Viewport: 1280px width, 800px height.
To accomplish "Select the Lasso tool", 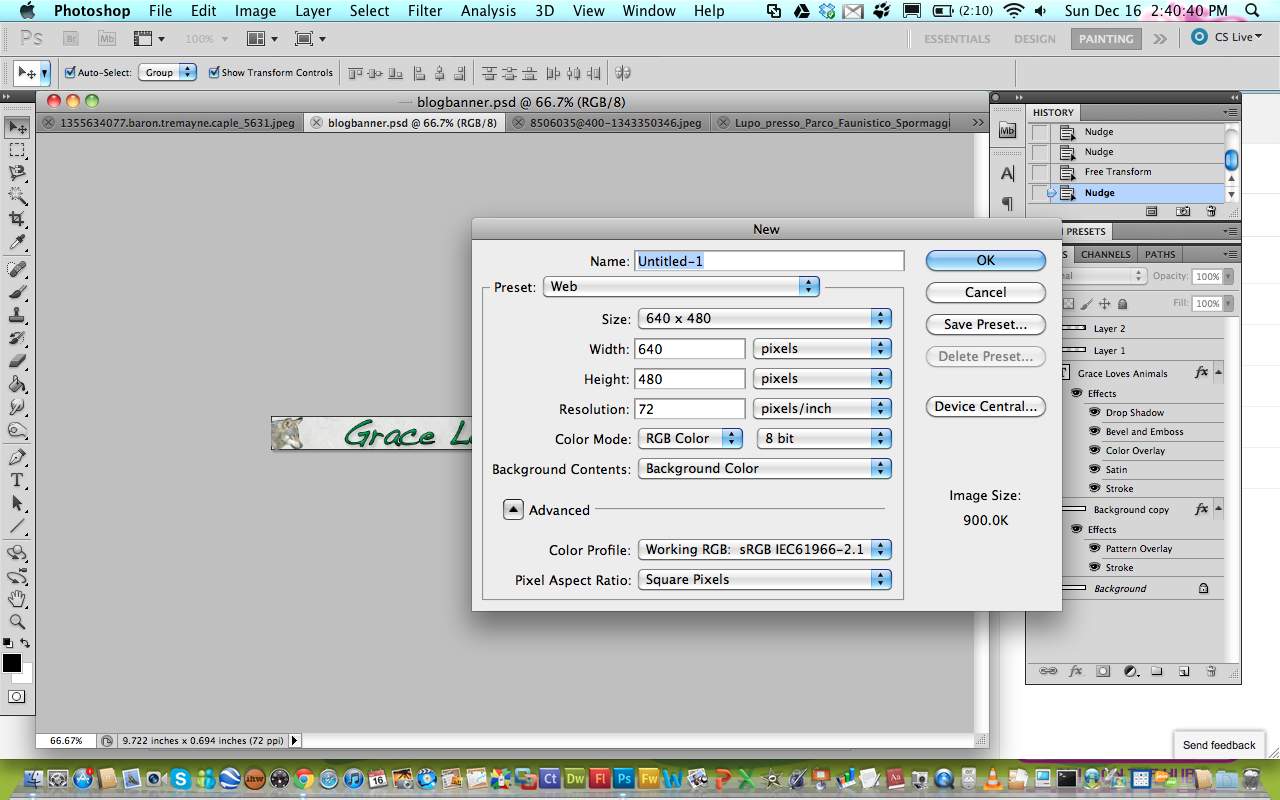I will 18,173.
